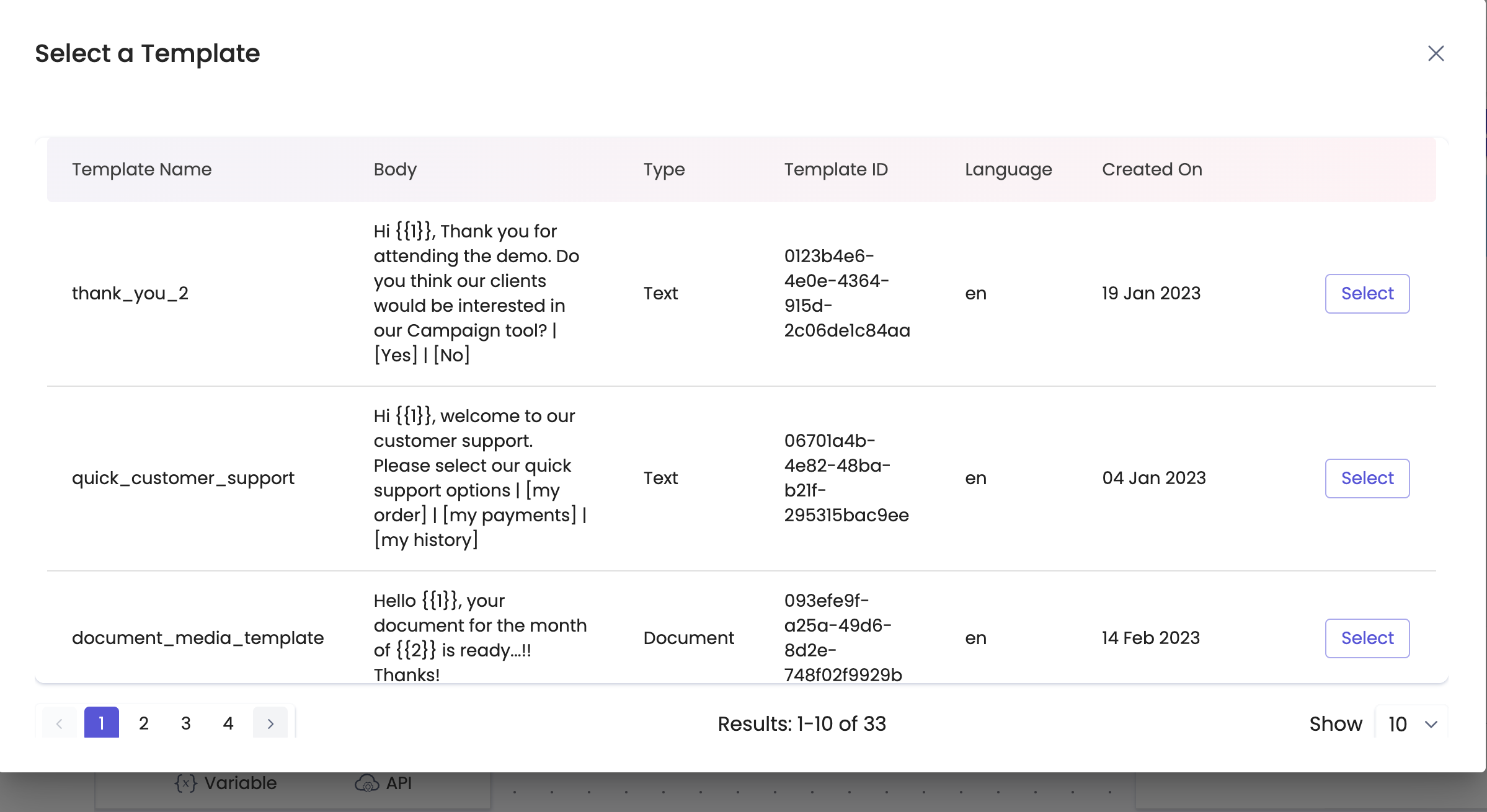Click the dropdown chevron beside 10
Screen dimensions: 1487x812
click(x=1431, y=724)
